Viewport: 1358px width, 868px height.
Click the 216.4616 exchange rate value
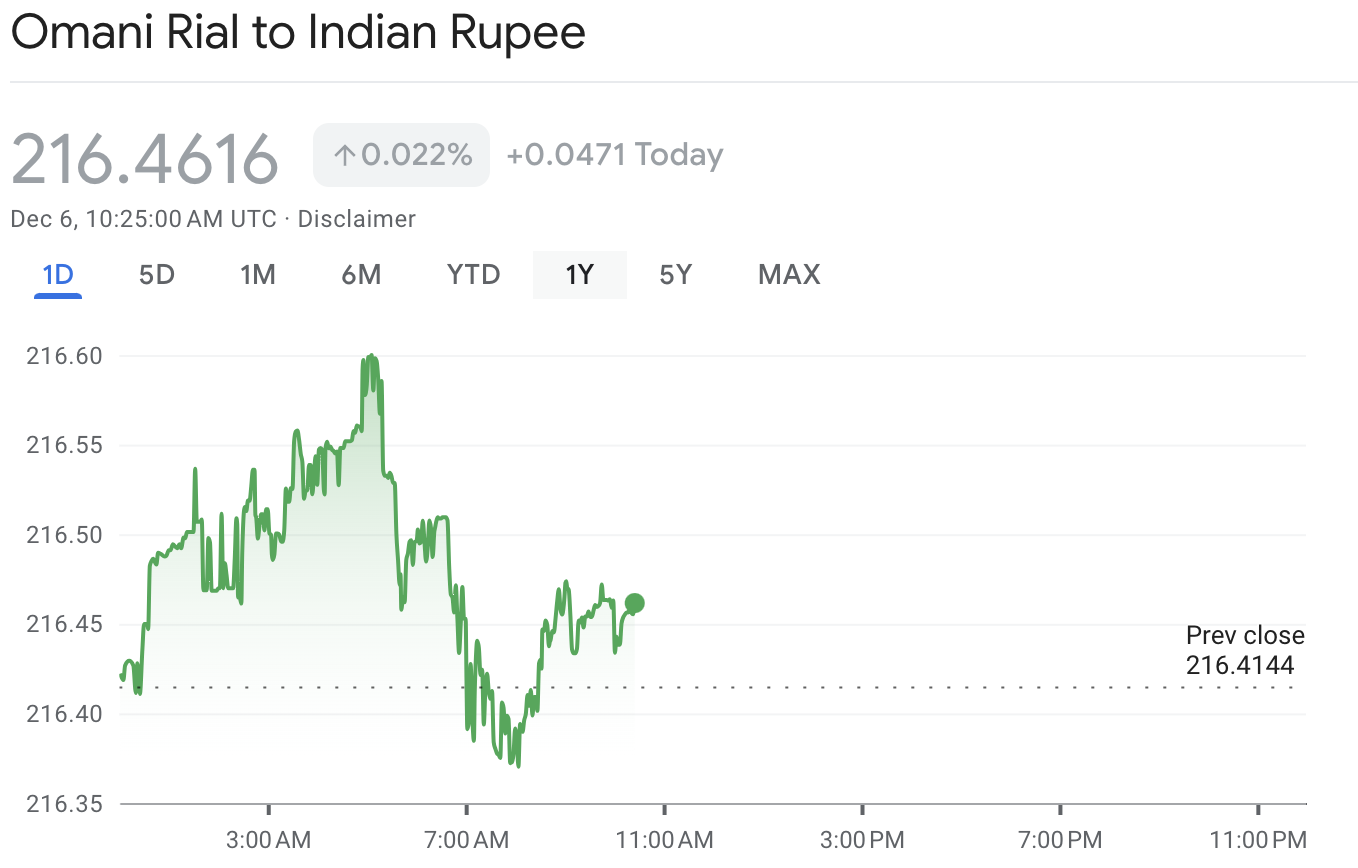(x=145, y=158)
